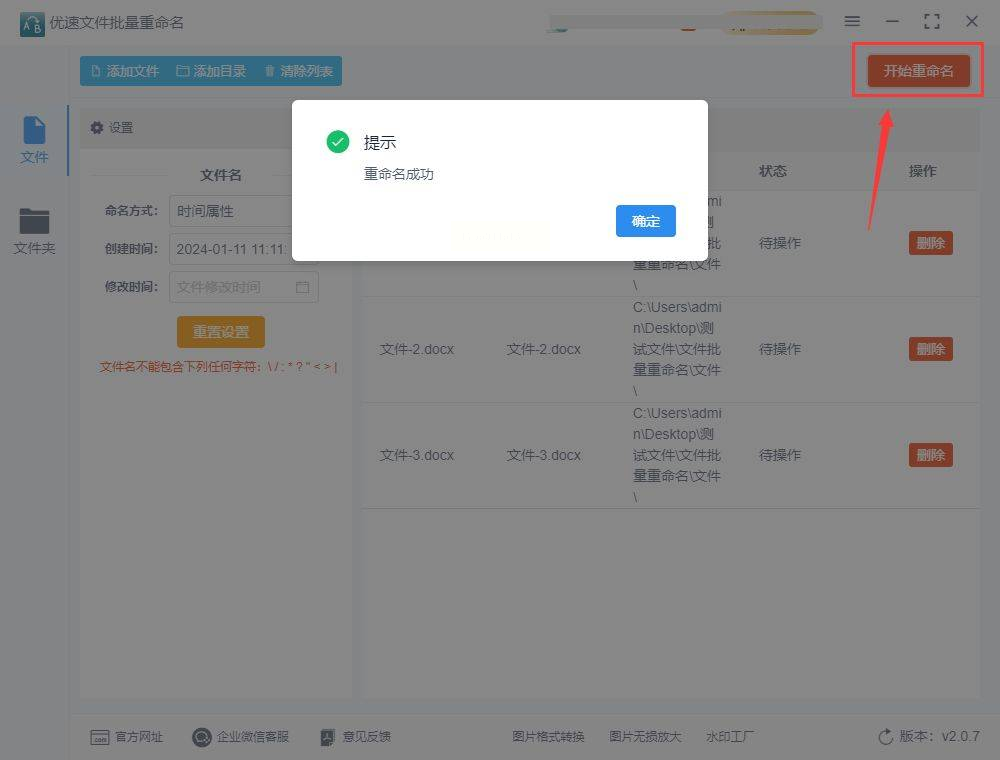The image size is (1000, 760).
Task: Clear the list with 清除列表
Action: tap(298, 71)
